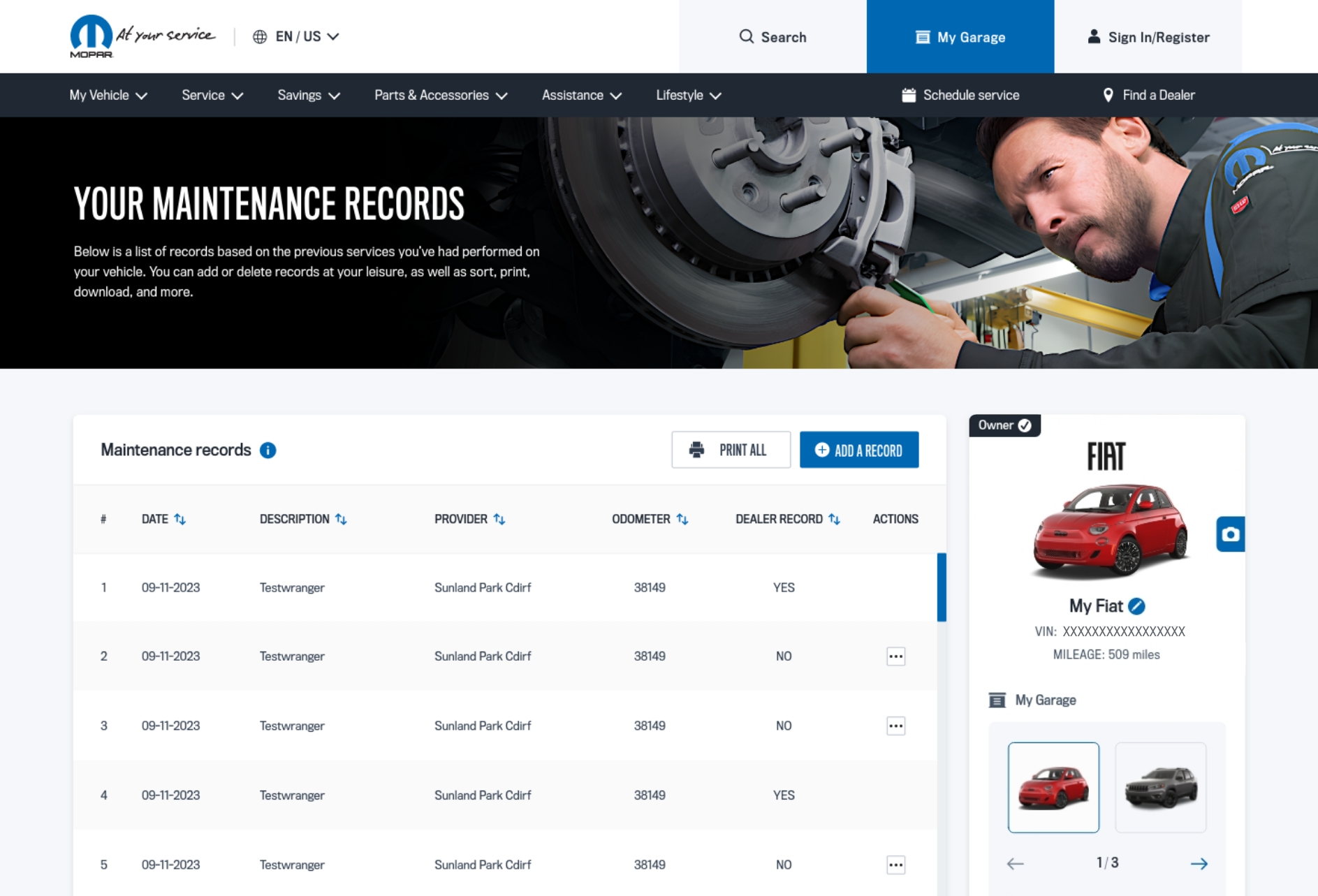Click the PRINT ALL button
This screenshot has width=1318, height=896.
click(731, 450)
